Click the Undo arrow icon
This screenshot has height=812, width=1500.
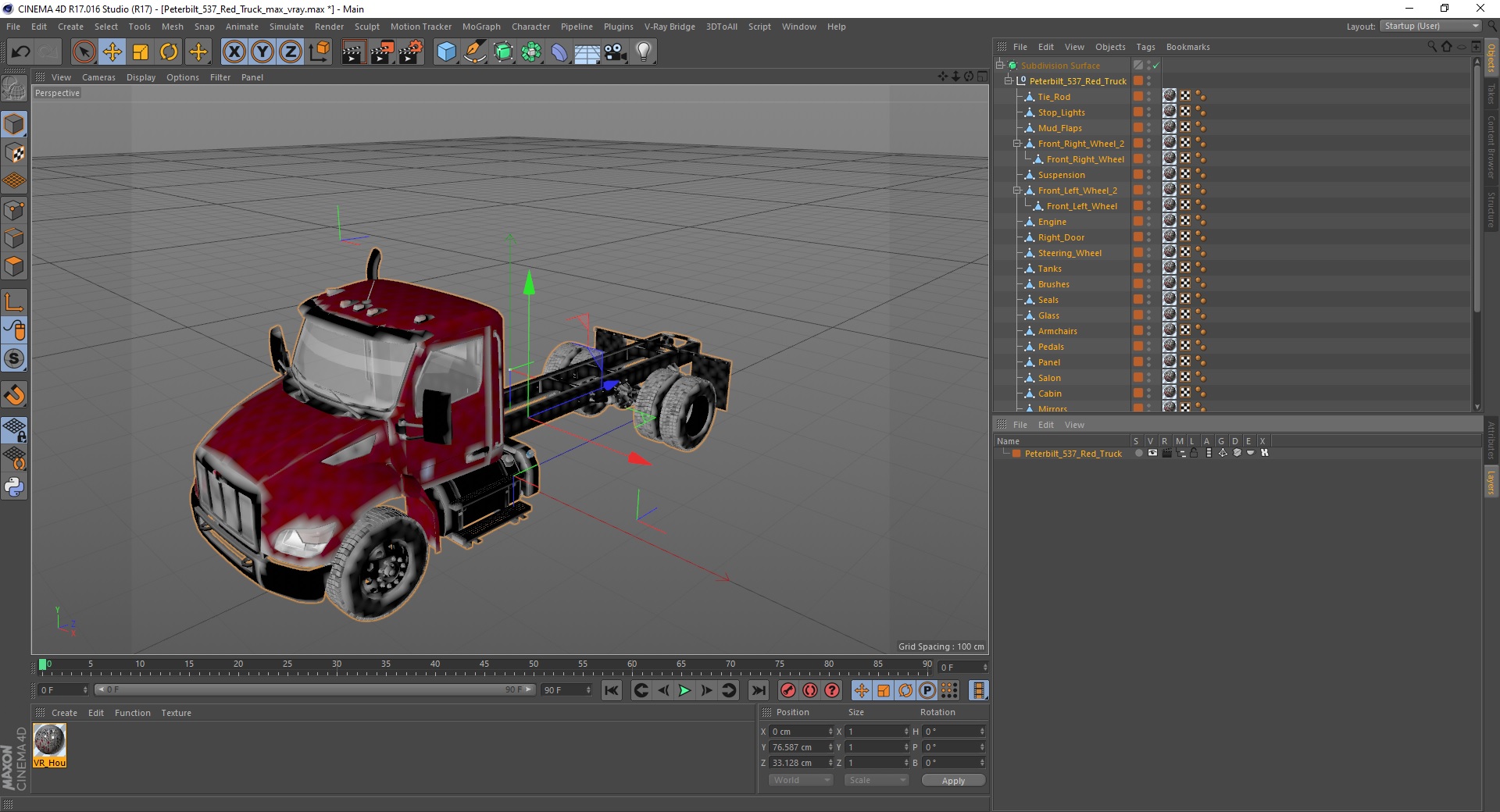(20, 52)
